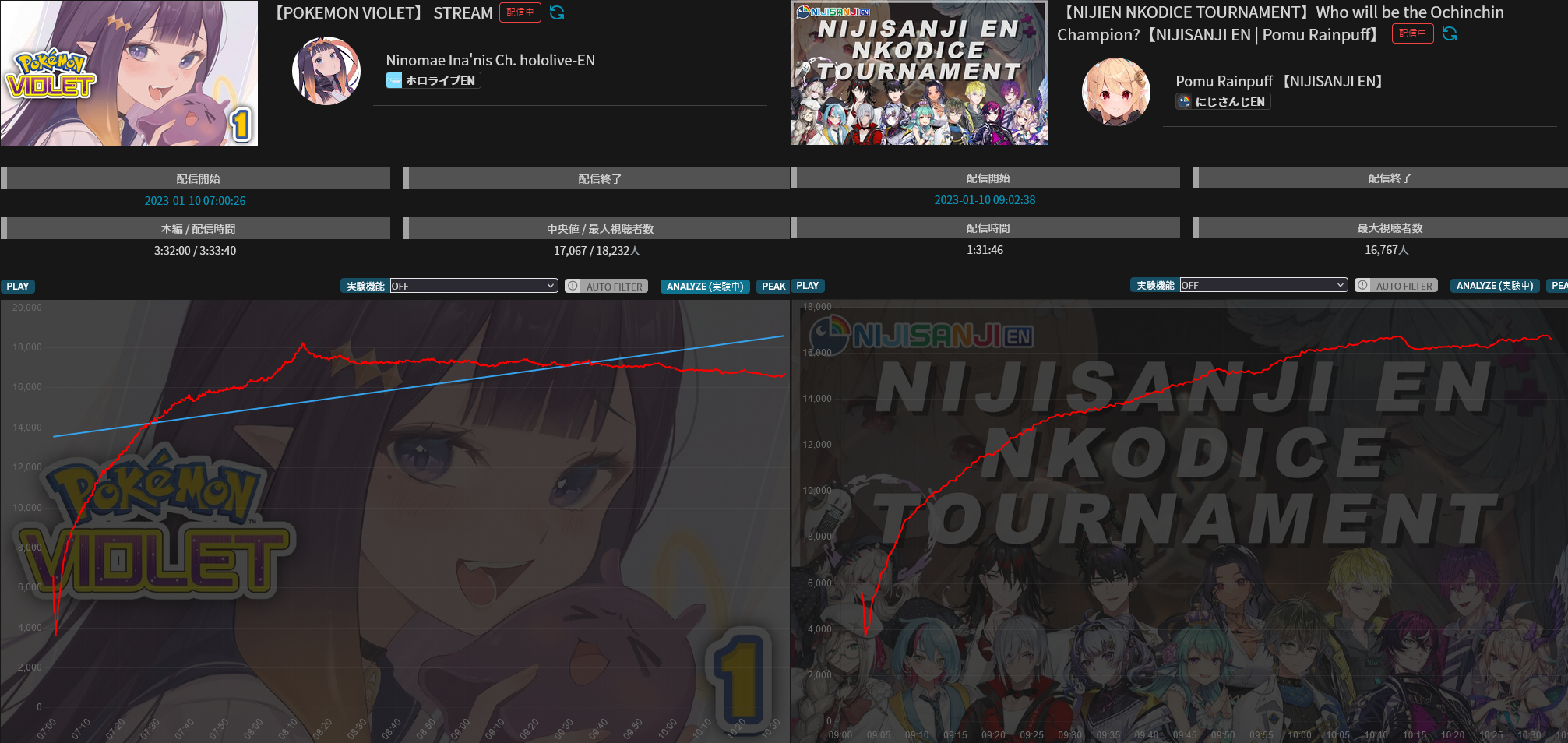The height and width of the screenshot is (743, 1568).
Task: Open the NIJISANJI EN NKODICE Tournament thumbnail
Action: (919, 73)
